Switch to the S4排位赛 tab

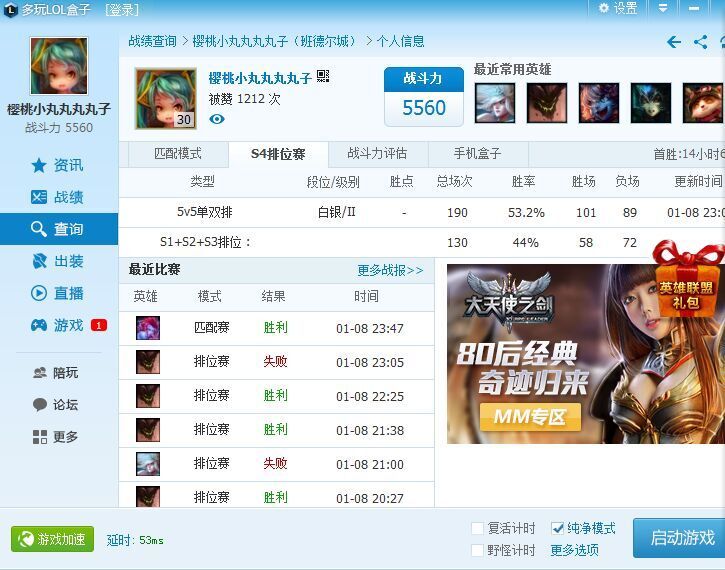coord(278,154)
